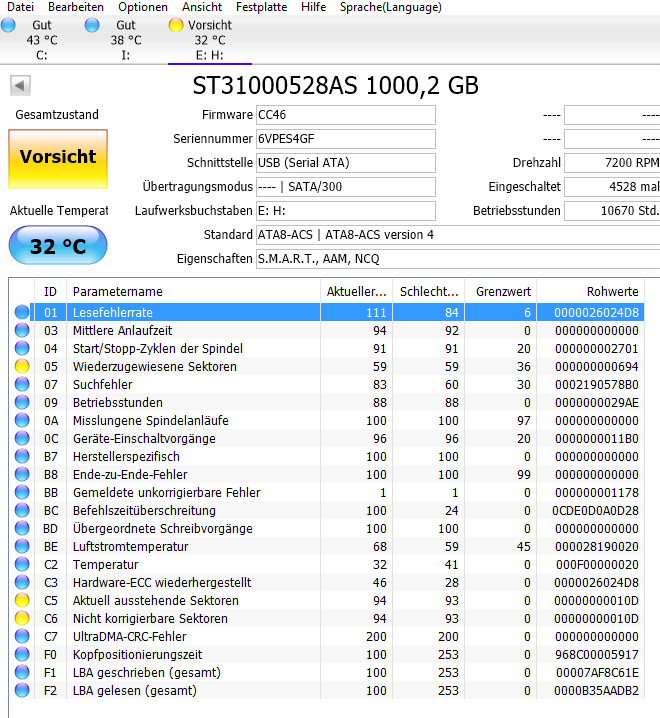Click status icon of Lesefehlerrate row
660x718 pixels.
coord(22,312)
